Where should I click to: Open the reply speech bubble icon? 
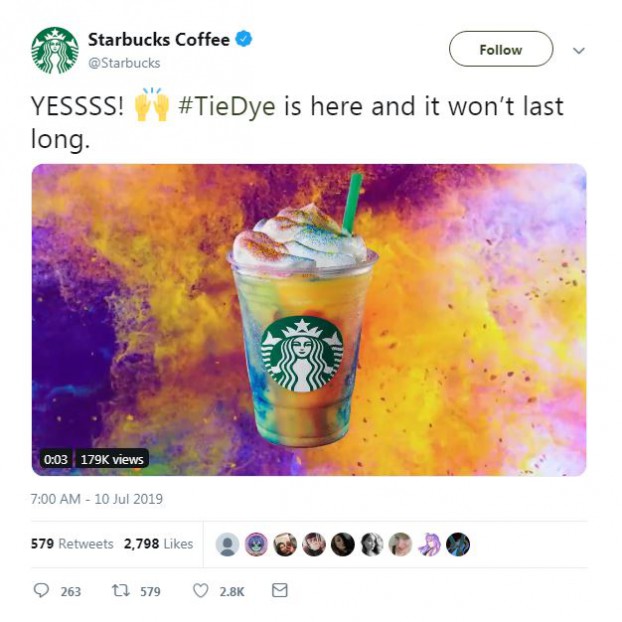pos(41,590)
